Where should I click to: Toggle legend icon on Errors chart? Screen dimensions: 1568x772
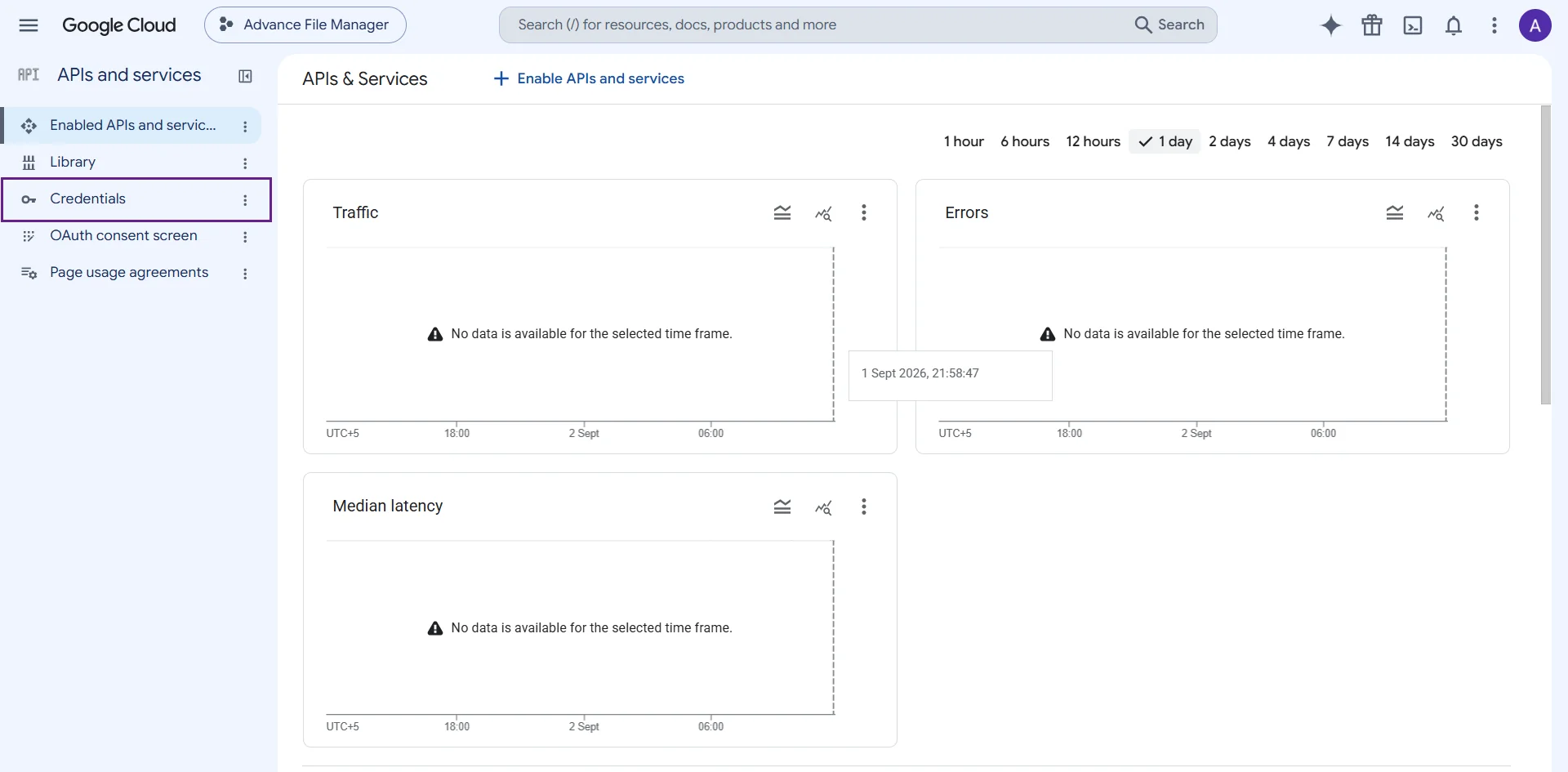tap(1395, 213)
